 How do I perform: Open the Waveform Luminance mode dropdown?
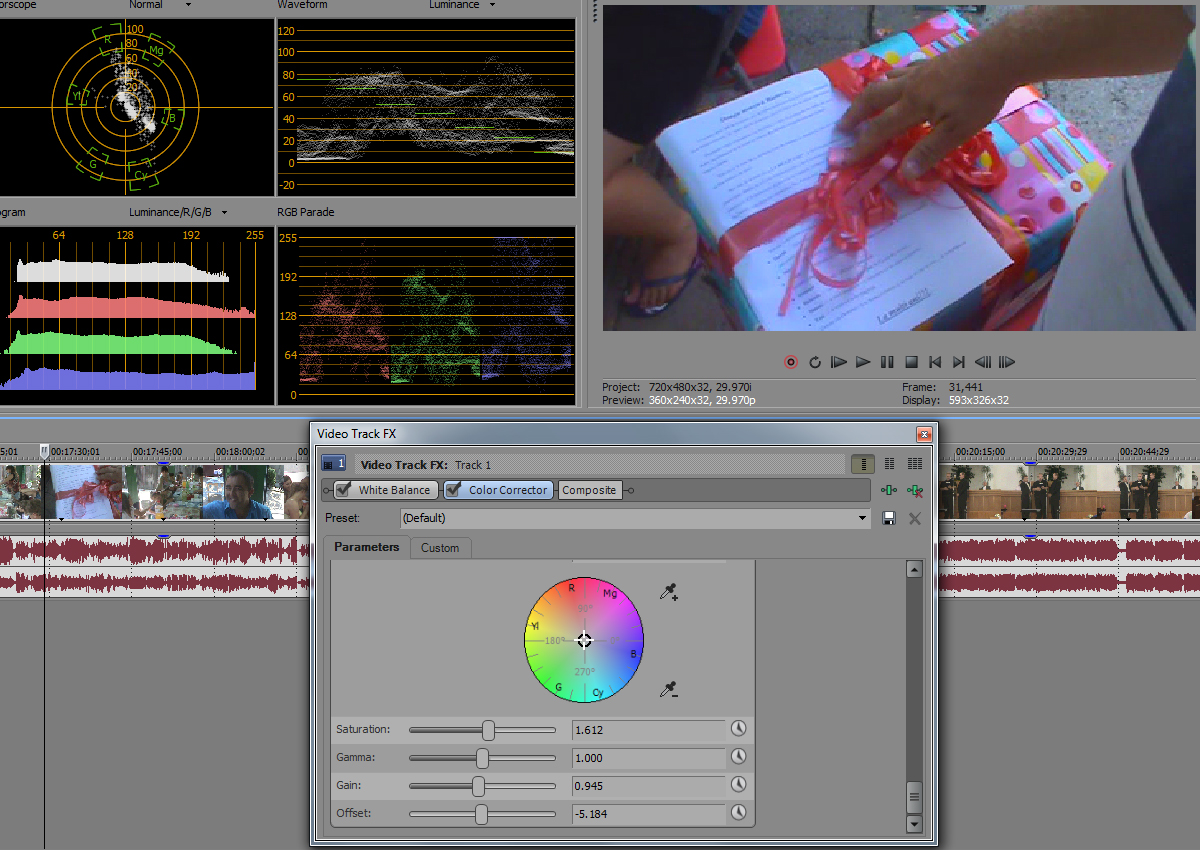tap(462, 5)
